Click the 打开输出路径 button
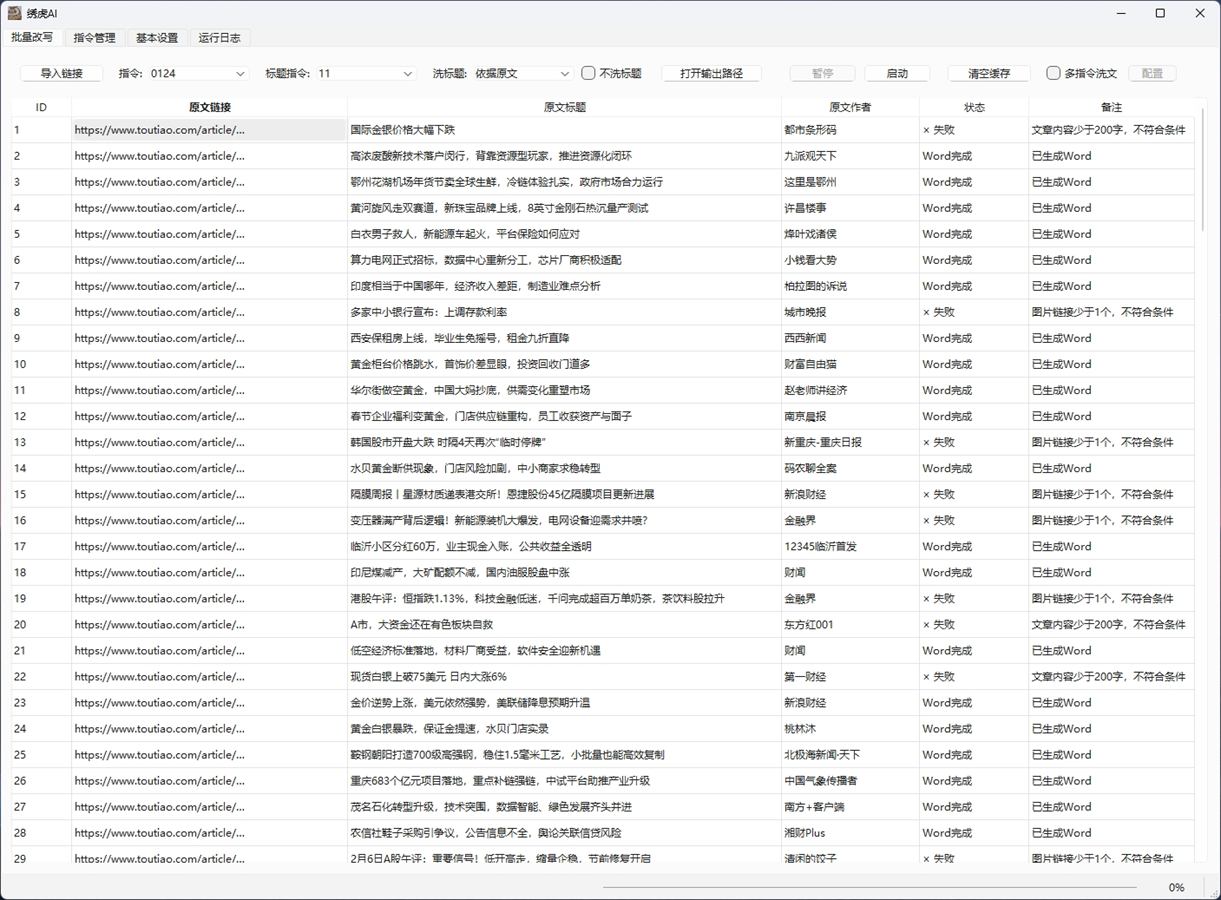This screenshot has height=900, width=1221. 712,73
